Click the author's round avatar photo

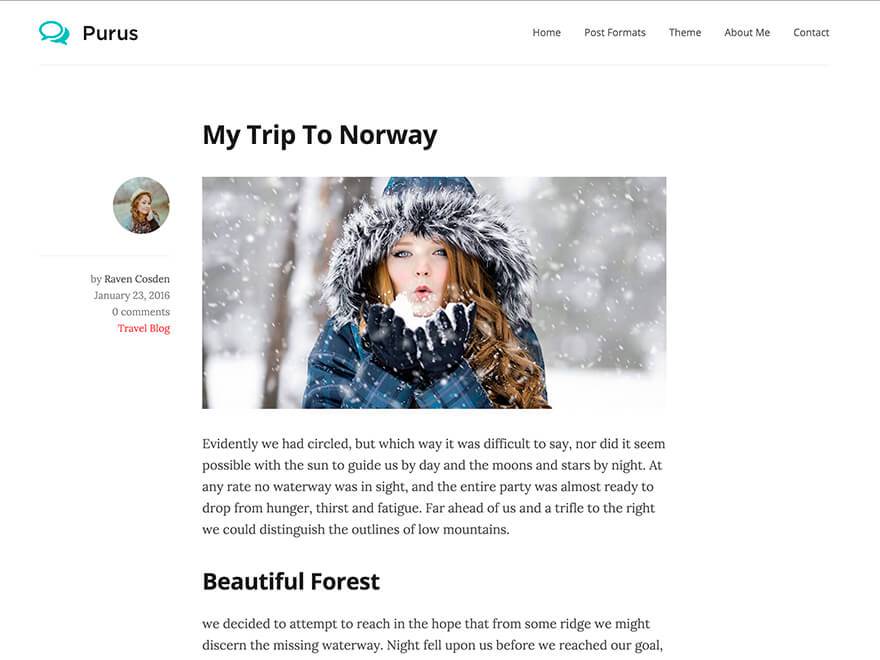pos(141,205)
